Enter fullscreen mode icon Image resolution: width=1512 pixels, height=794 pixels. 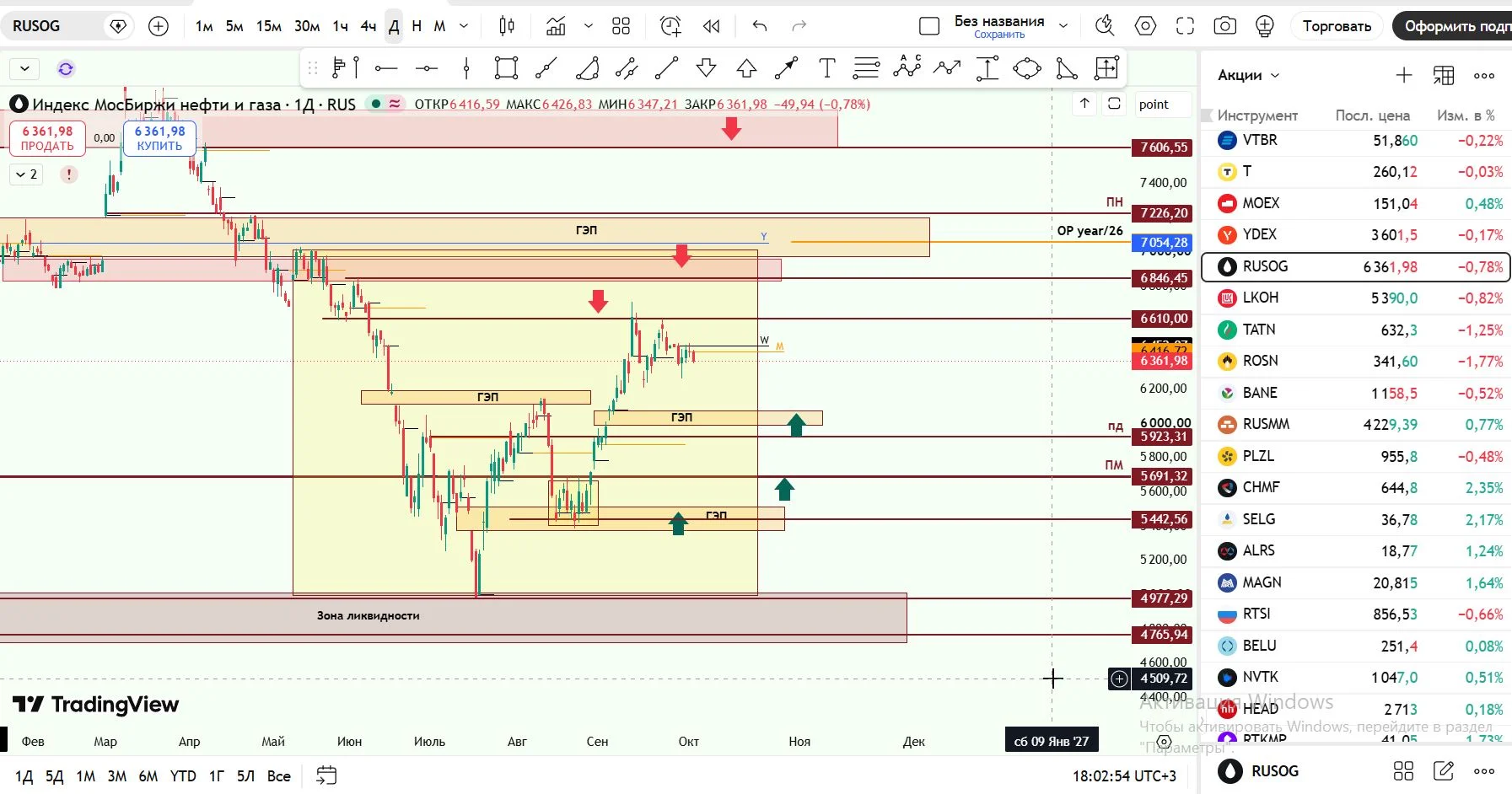pyautogui.click(x=1185, y=26)
